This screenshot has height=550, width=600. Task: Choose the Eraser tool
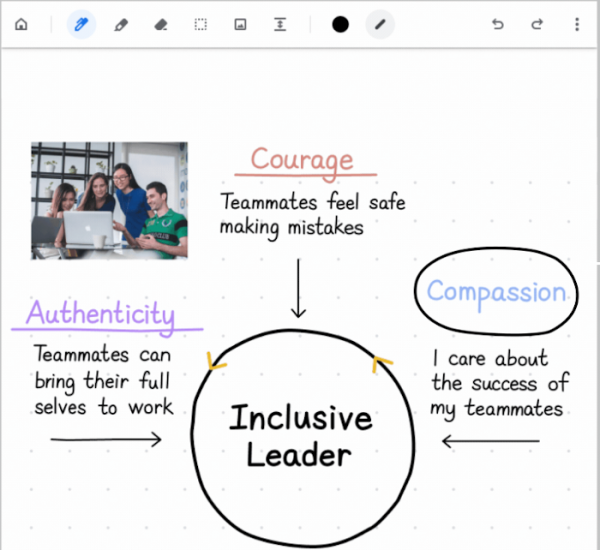161,25
